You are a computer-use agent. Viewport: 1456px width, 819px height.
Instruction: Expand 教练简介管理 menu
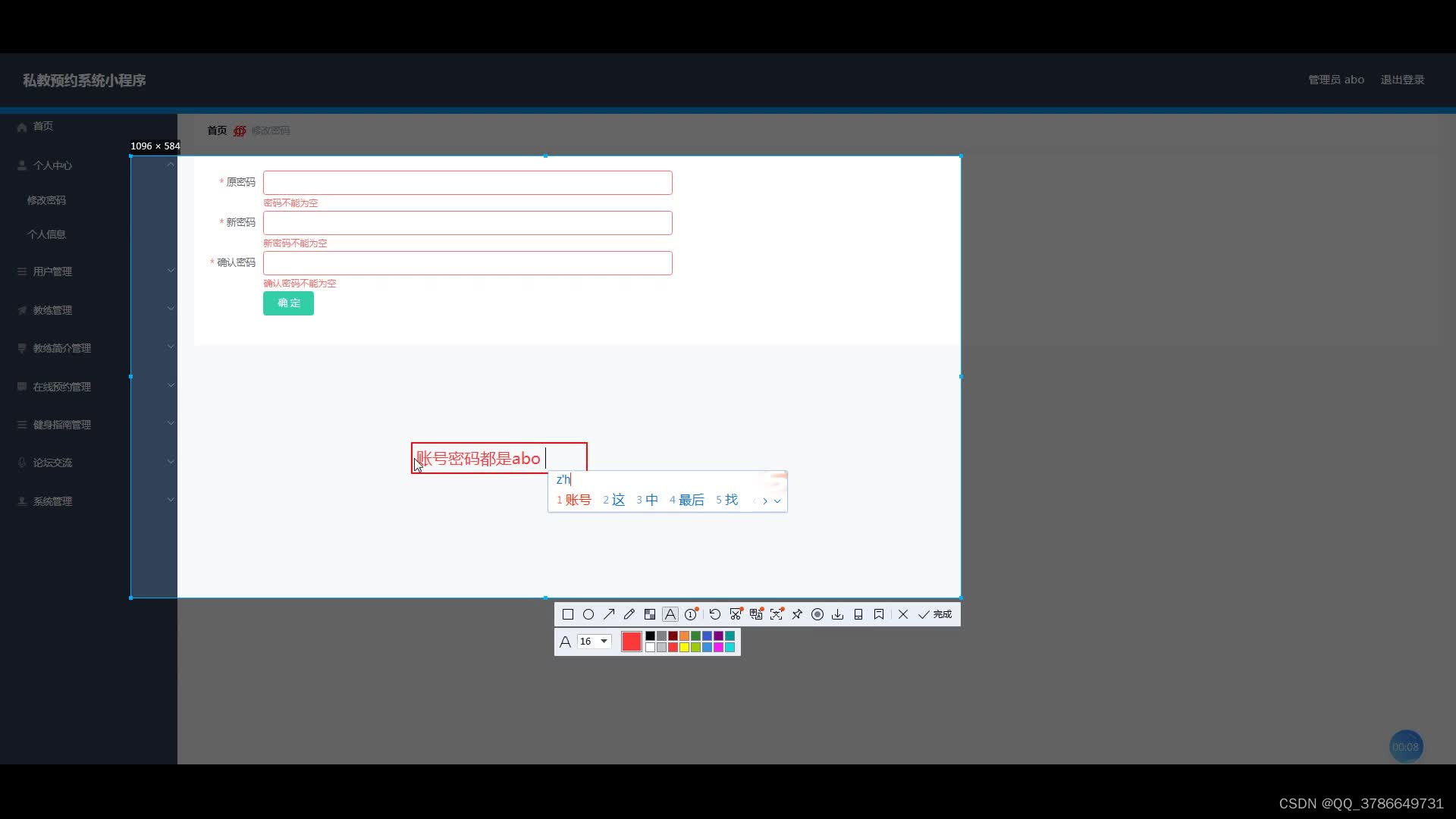click(x=89, y=348)
